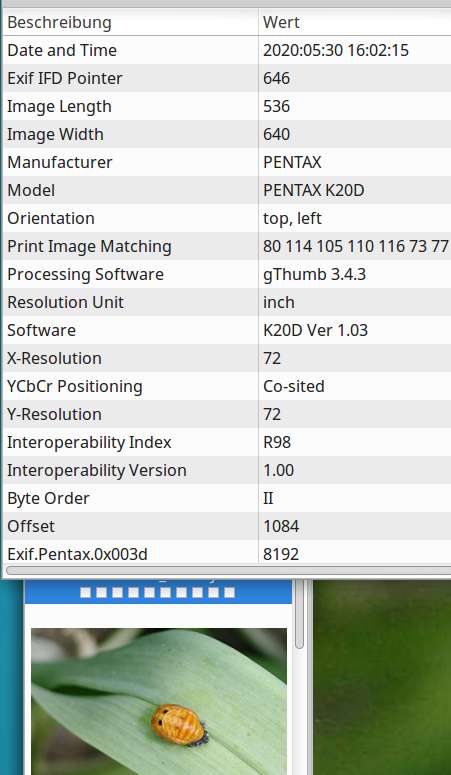Sort by the Beschreibung column header
The height and width of the screenshot is (775, 451).
(131, 22)
